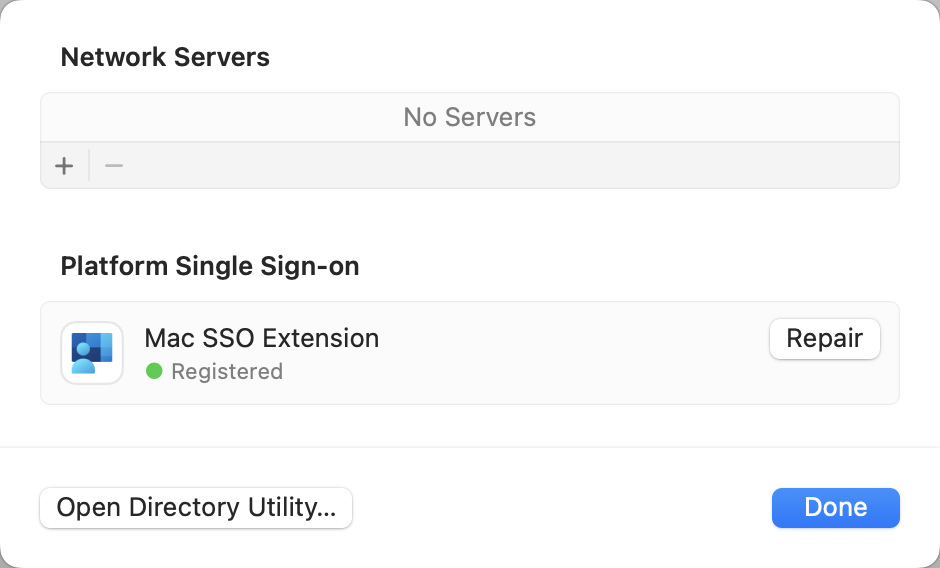
Task: Select the Mac SSO Extension name label
Action: (x=261, y=338)
